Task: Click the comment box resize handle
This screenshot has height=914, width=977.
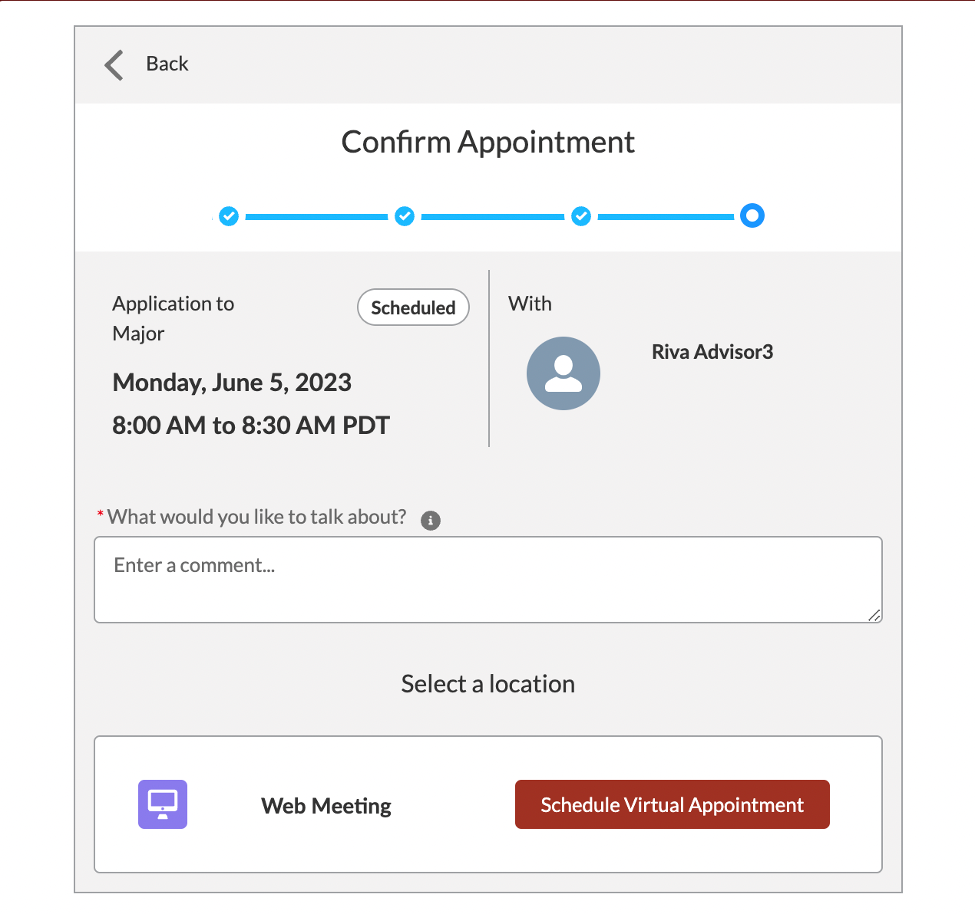Action: [875, 616]
